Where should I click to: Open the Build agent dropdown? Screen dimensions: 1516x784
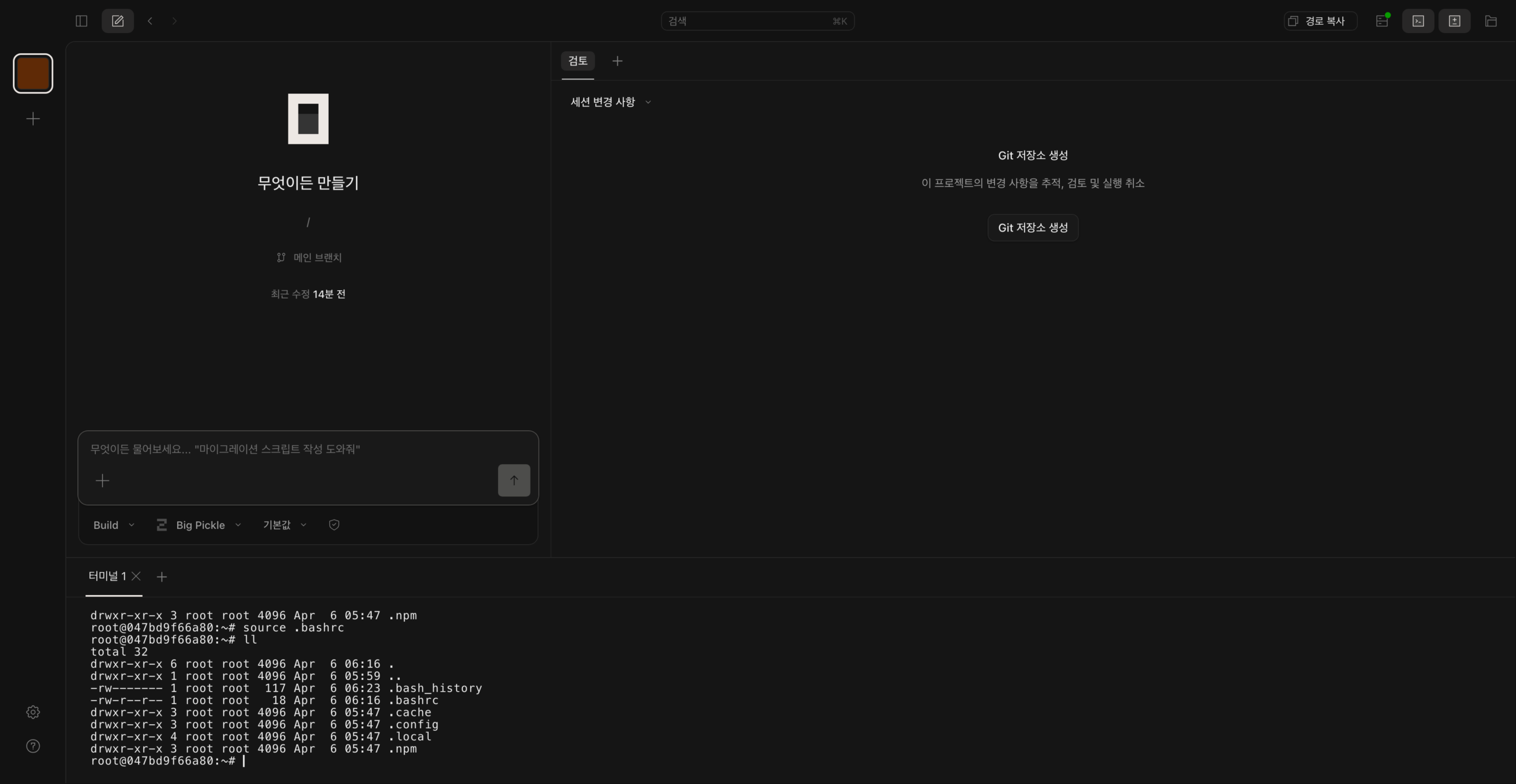tap(114, 525)
